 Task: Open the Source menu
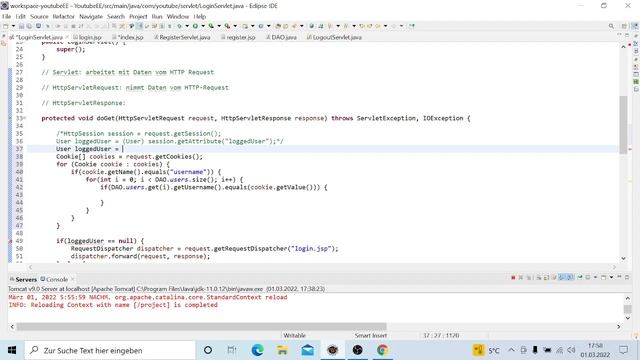pyautogui.click(x=39, y=17)
